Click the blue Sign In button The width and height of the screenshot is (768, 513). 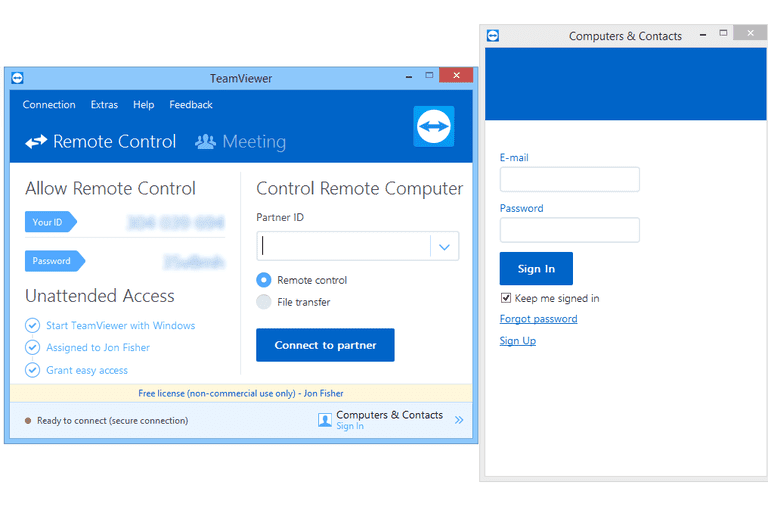[x=536, y=269]
